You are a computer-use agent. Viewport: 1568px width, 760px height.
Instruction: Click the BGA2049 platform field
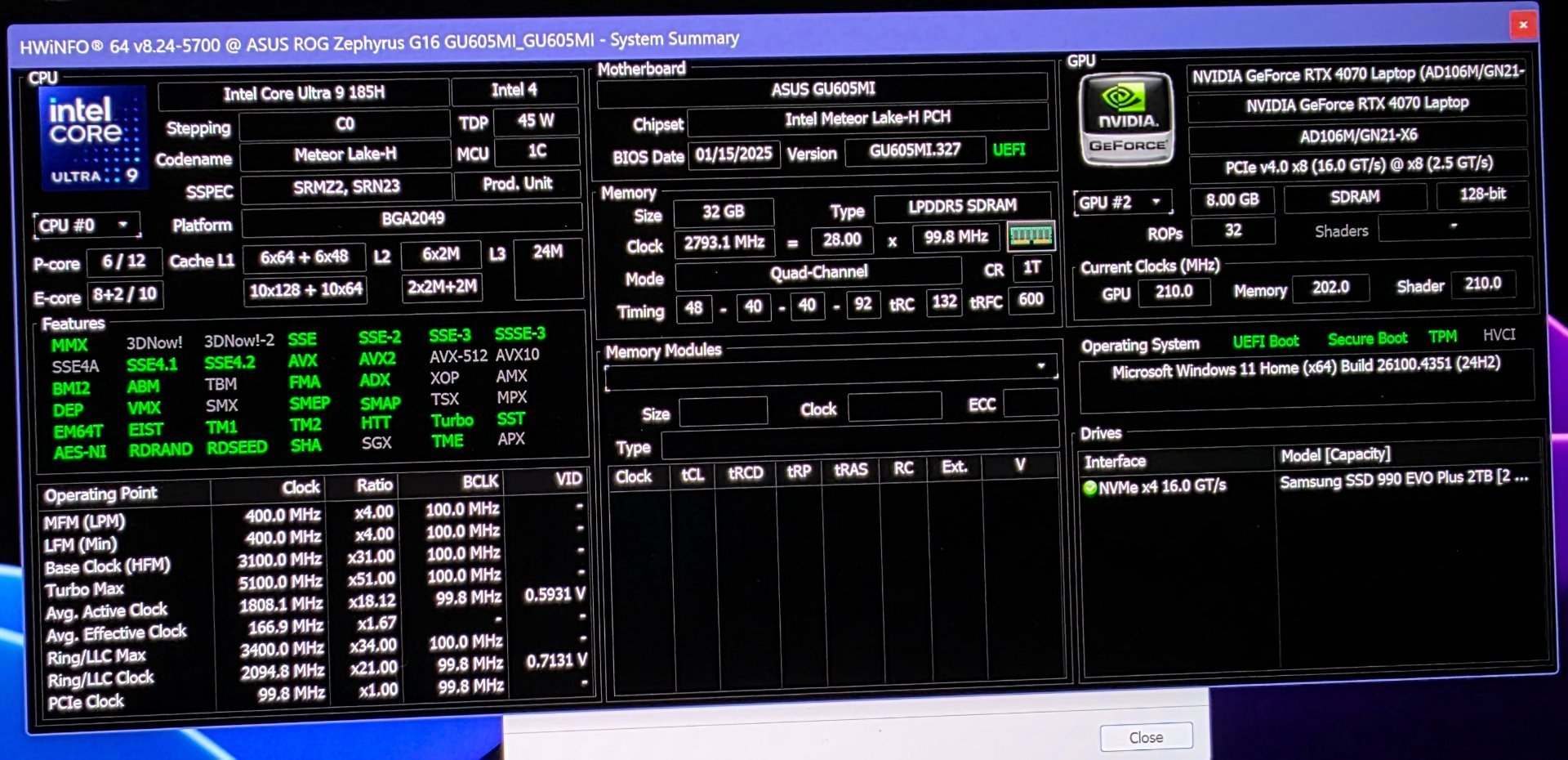tap(412, 219)
